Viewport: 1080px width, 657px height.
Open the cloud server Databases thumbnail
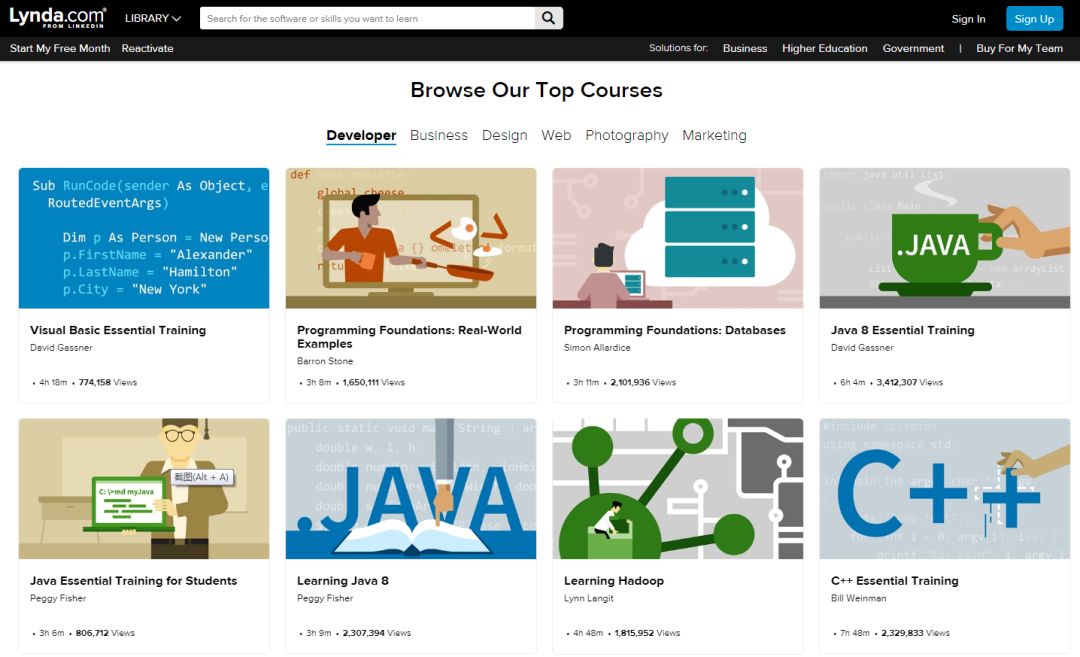point(678,238)
